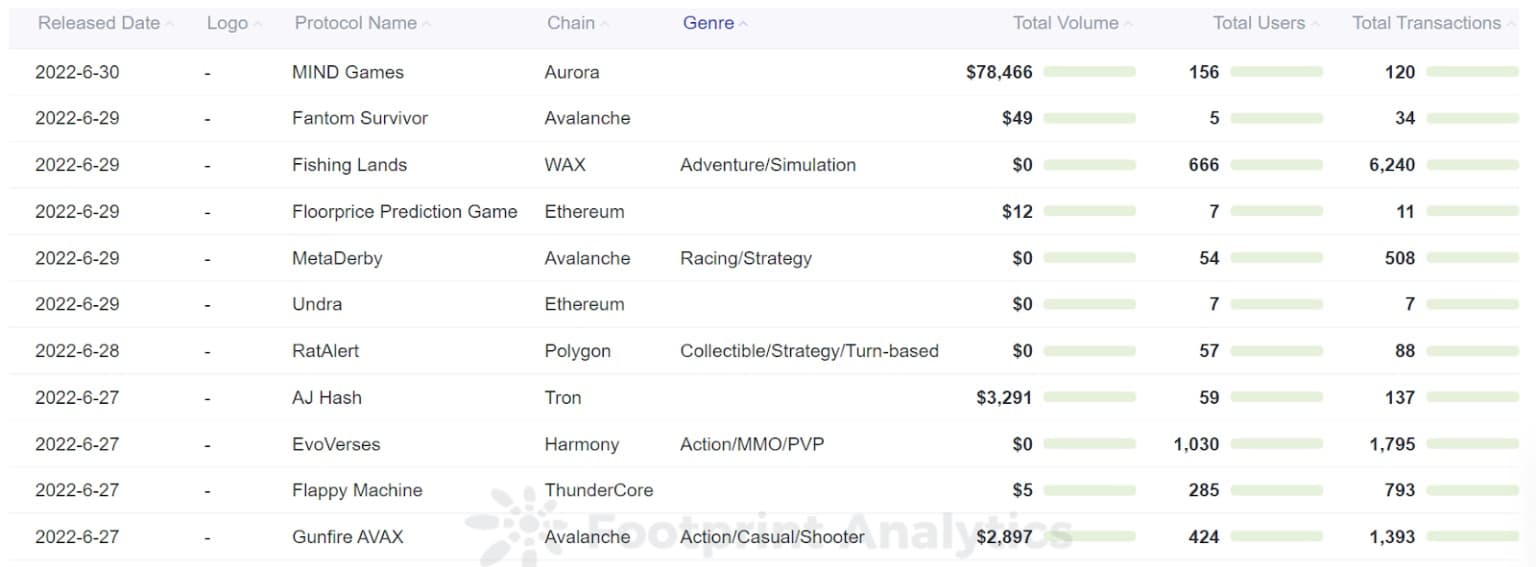This screenshot has height=567, width=1536.
Task: Select the MetaDerby Racing/Strategy genre cell
Action: (x=746, y=258)
